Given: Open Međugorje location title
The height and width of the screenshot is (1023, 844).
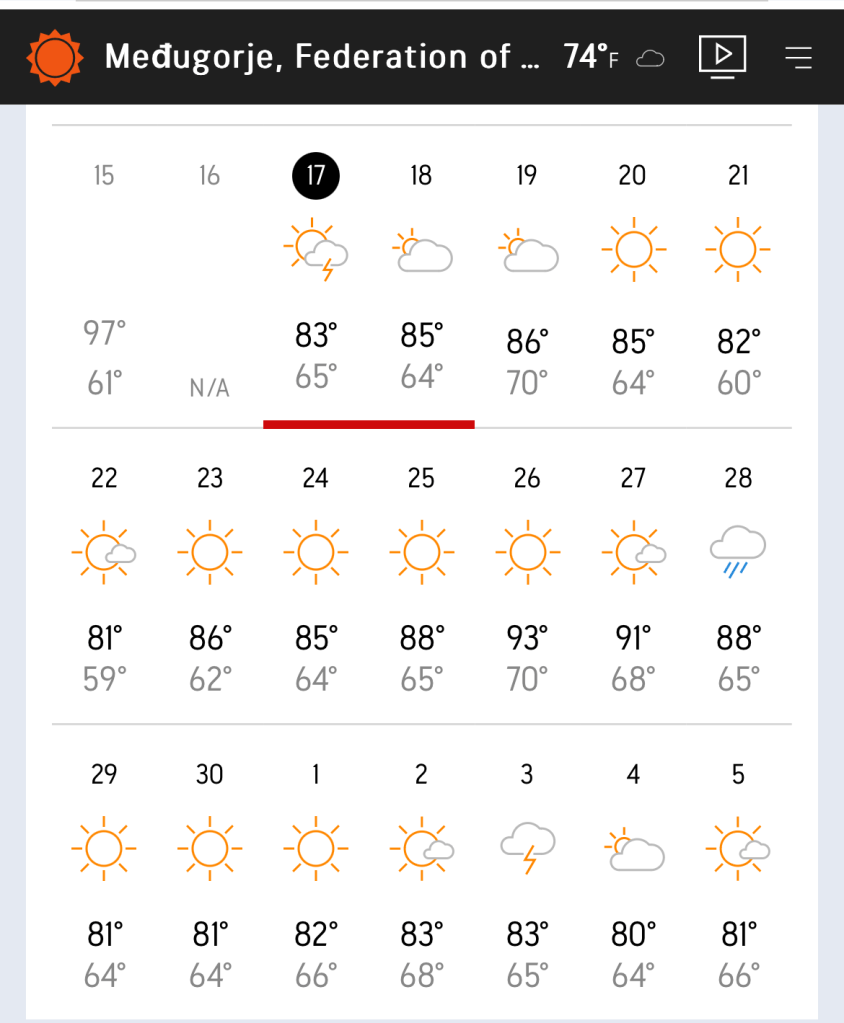Looking at the screenshot, I should (322, 56).
